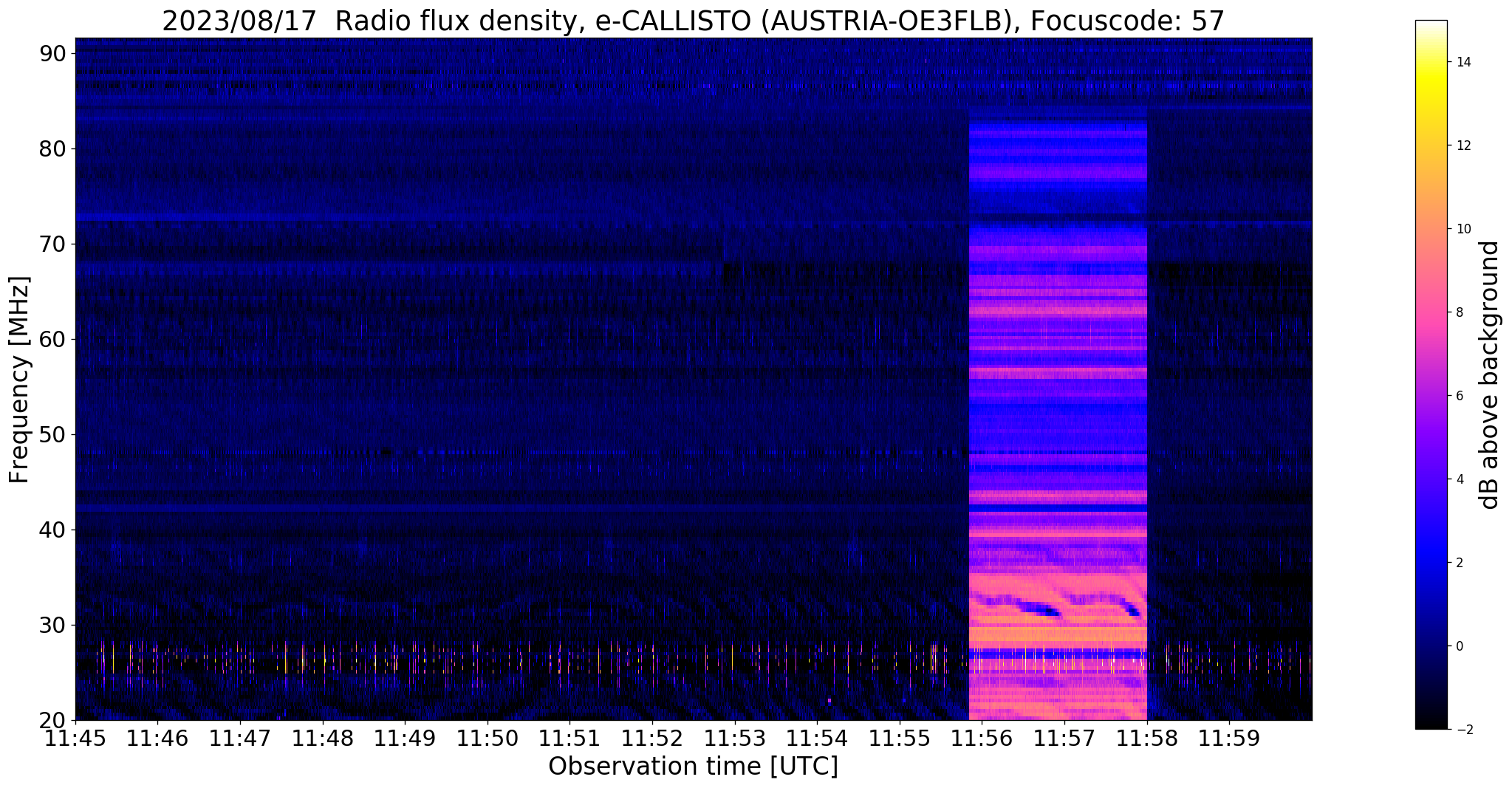Click the y-axis tick label 20
This screenshot has height=788, width=1512.
(x=52, y=721)
